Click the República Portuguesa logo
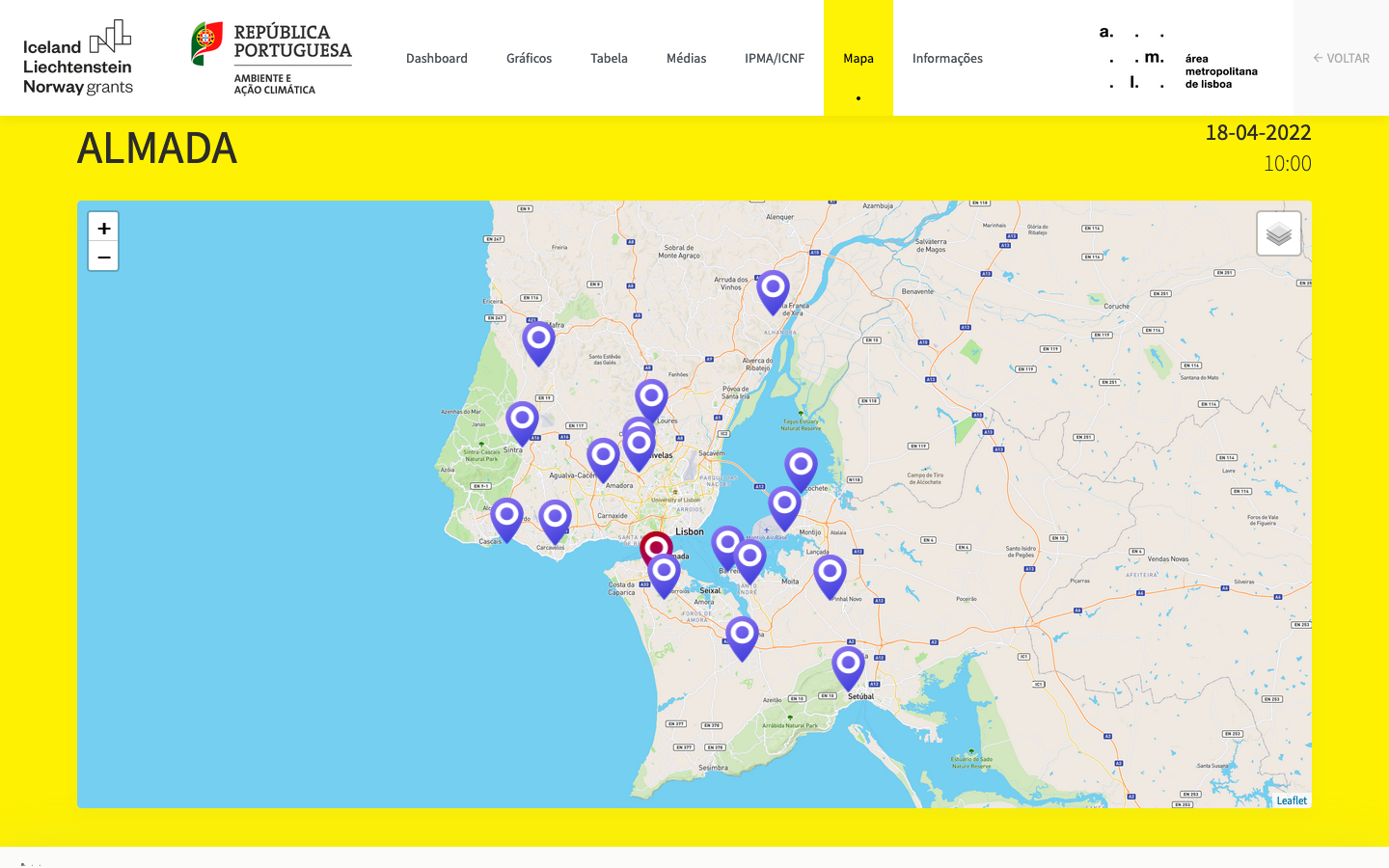1389x868 pixels. (272, 58)
